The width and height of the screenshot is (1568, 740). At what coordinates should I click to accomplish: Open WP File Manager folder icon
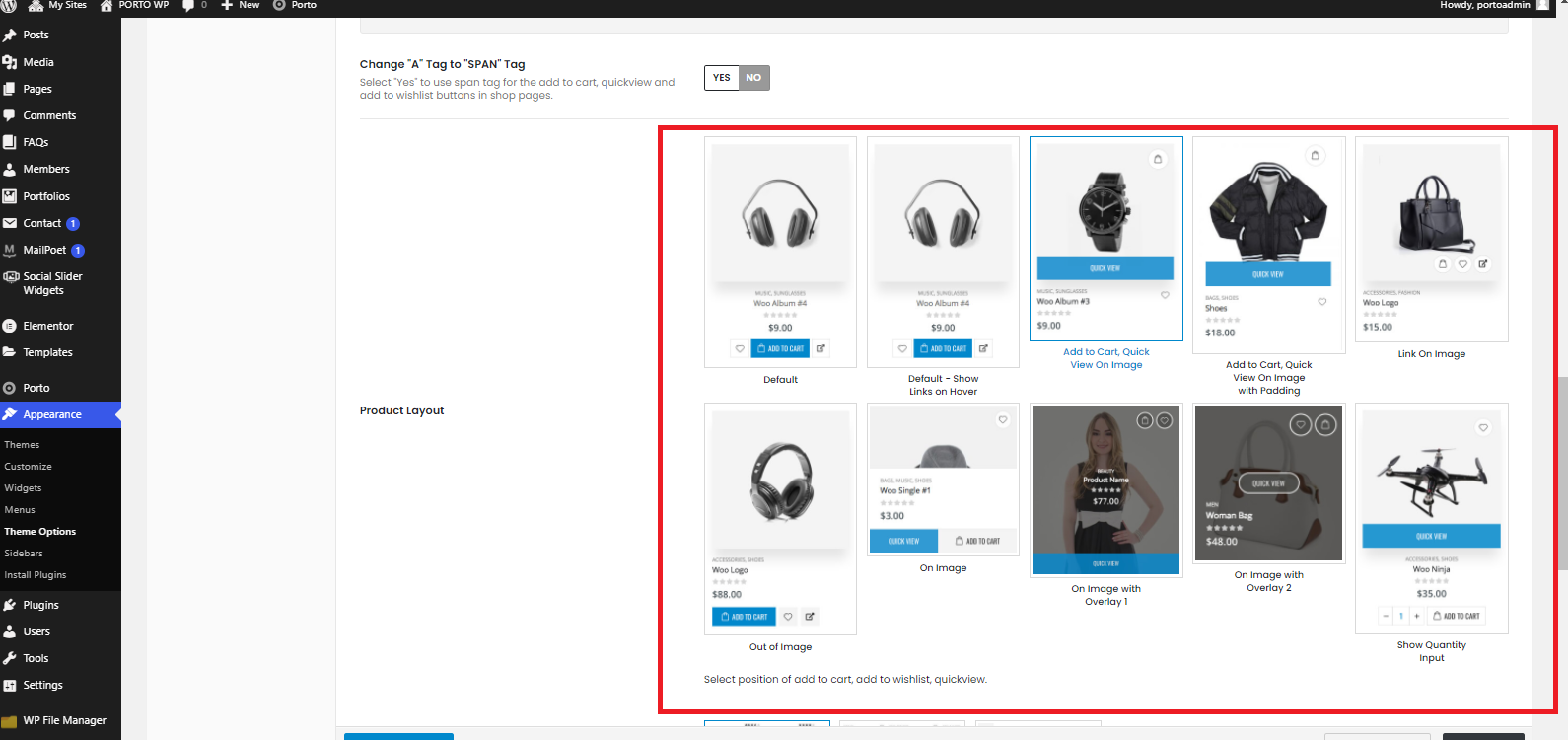(10, 721)
